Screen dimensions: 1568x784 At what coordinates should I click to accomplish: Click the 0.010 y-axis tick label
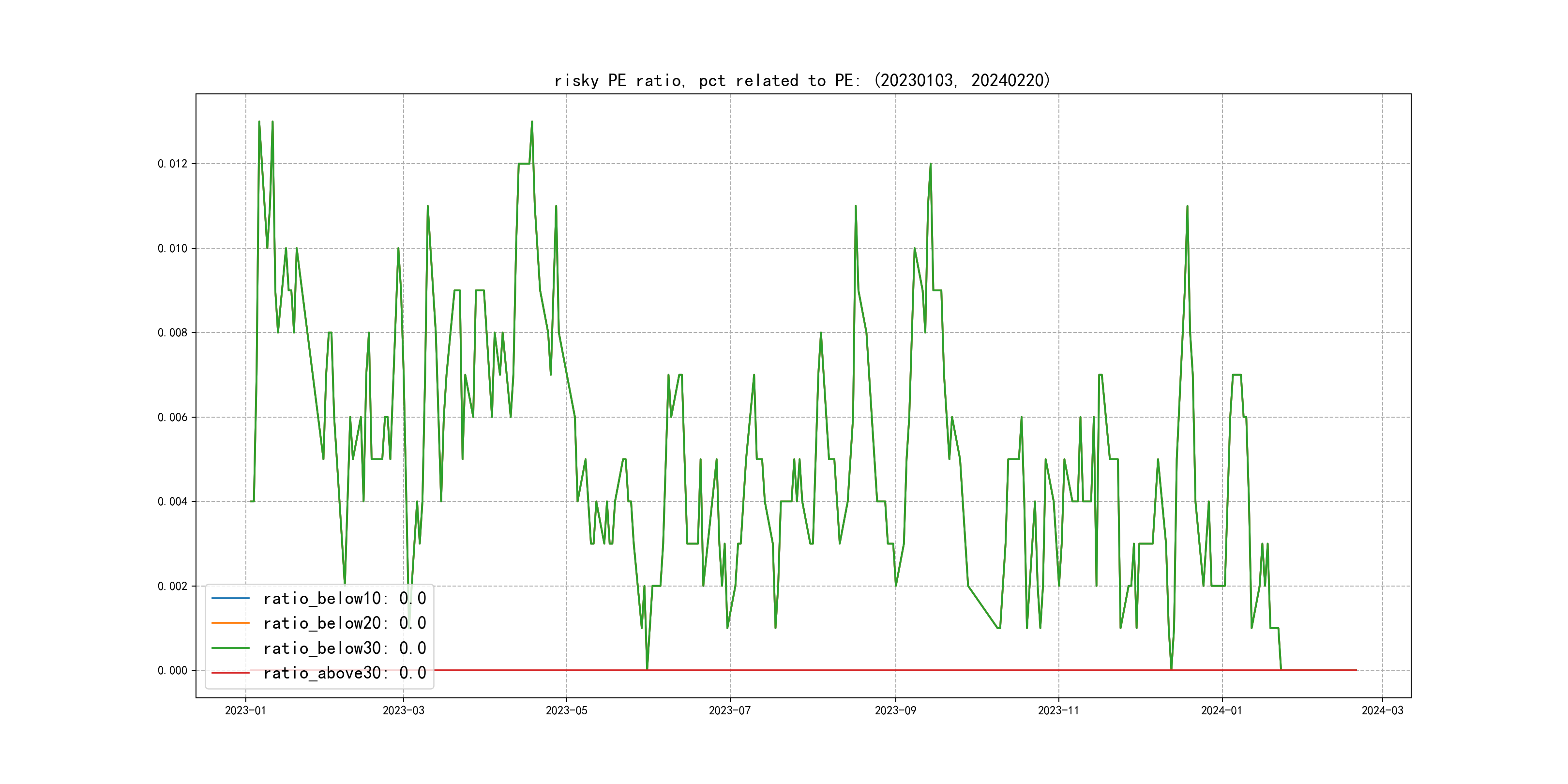172,248
